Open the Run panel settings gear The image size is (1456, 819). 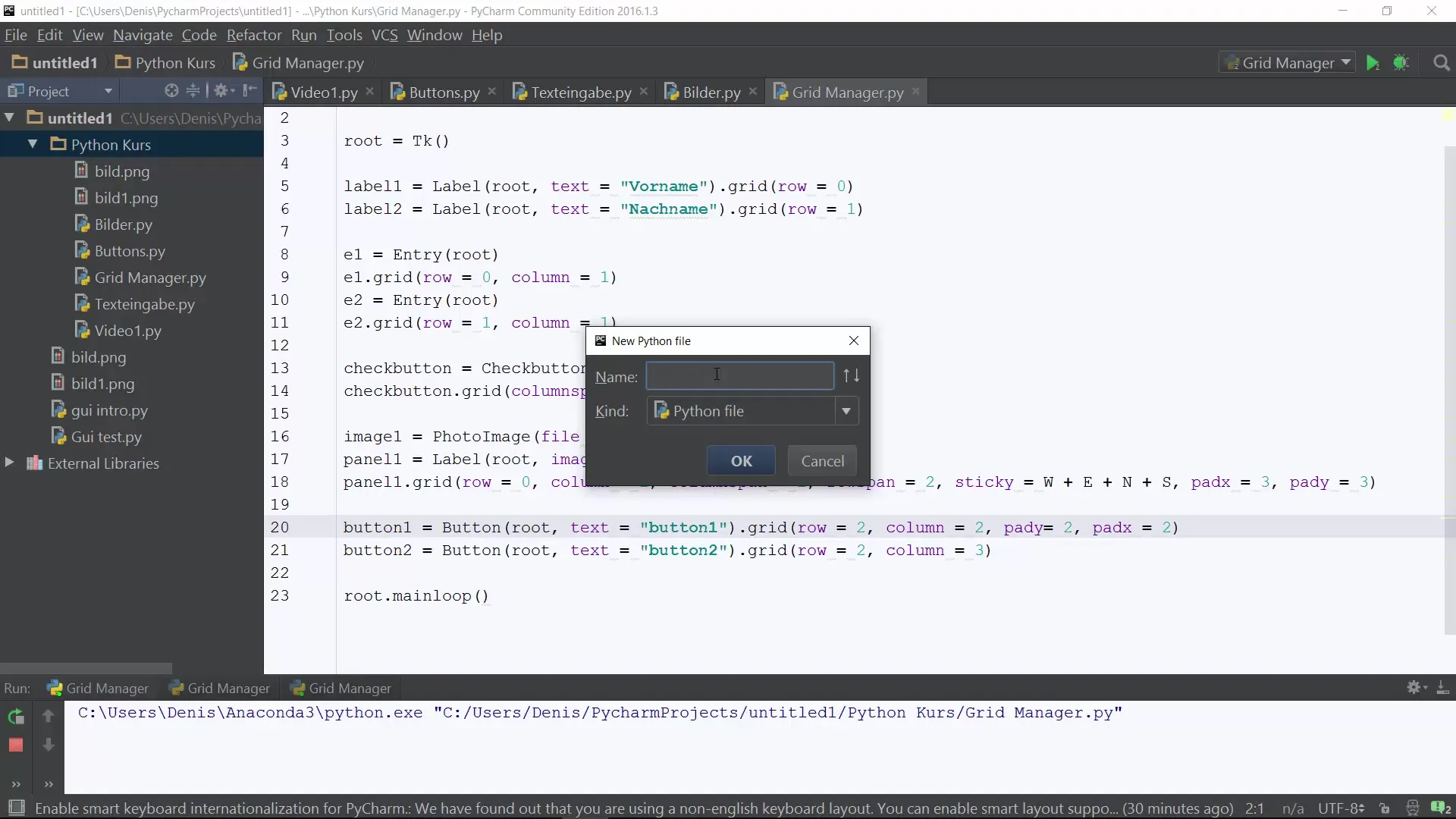(x=1417, y=688)
